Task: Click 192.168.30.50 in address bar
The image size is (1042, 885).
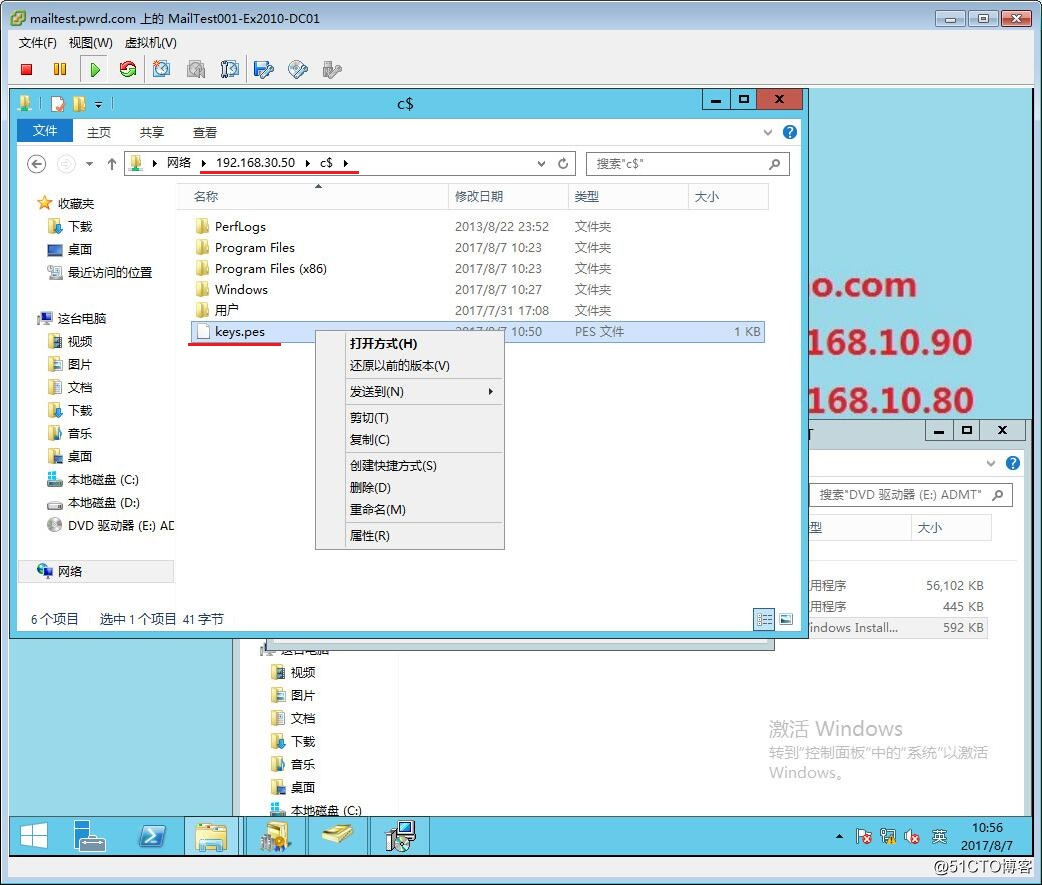Action: point(255,163)
